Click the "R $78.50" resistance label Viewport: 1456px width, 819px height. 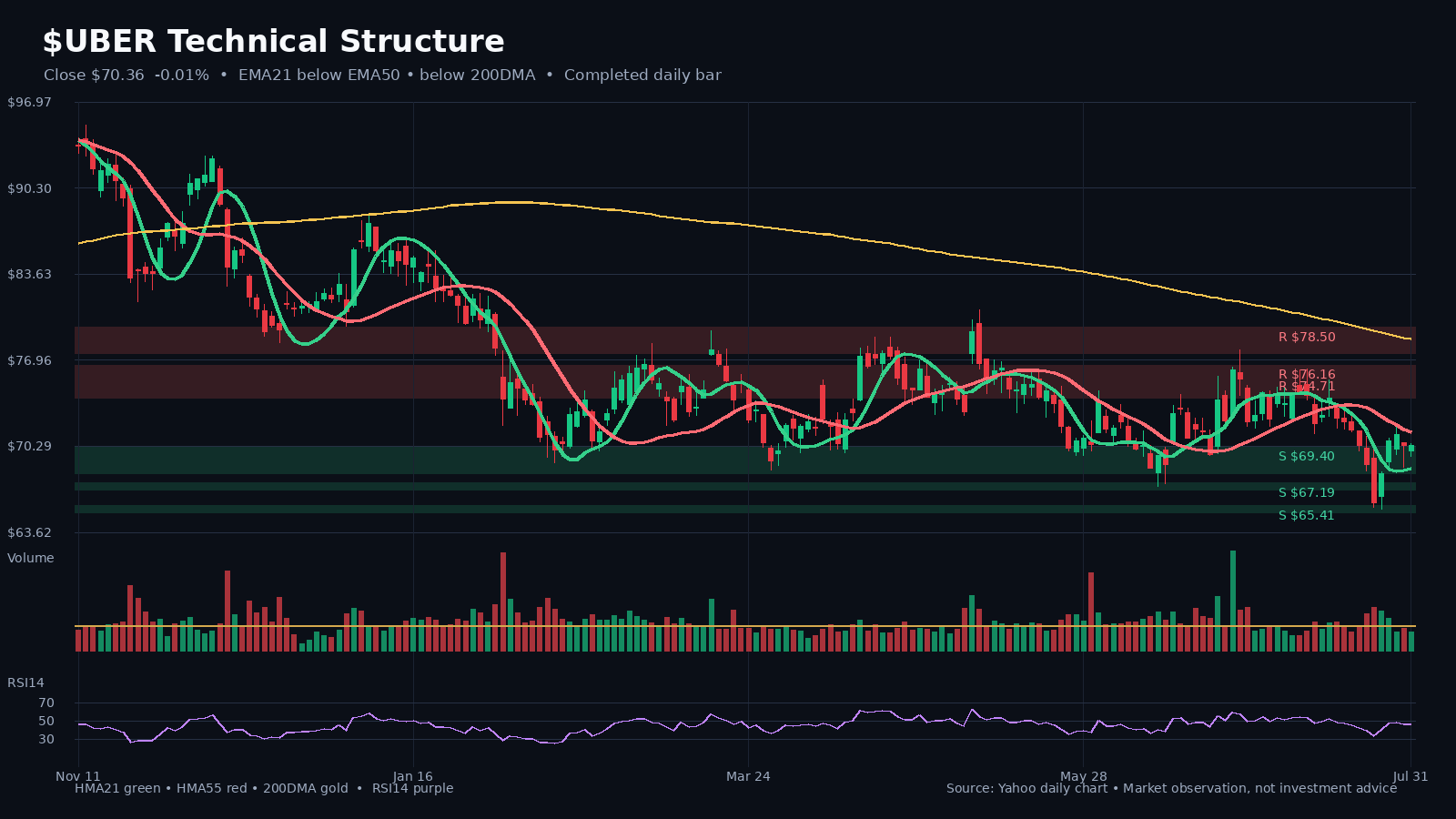coord(1307,338)
